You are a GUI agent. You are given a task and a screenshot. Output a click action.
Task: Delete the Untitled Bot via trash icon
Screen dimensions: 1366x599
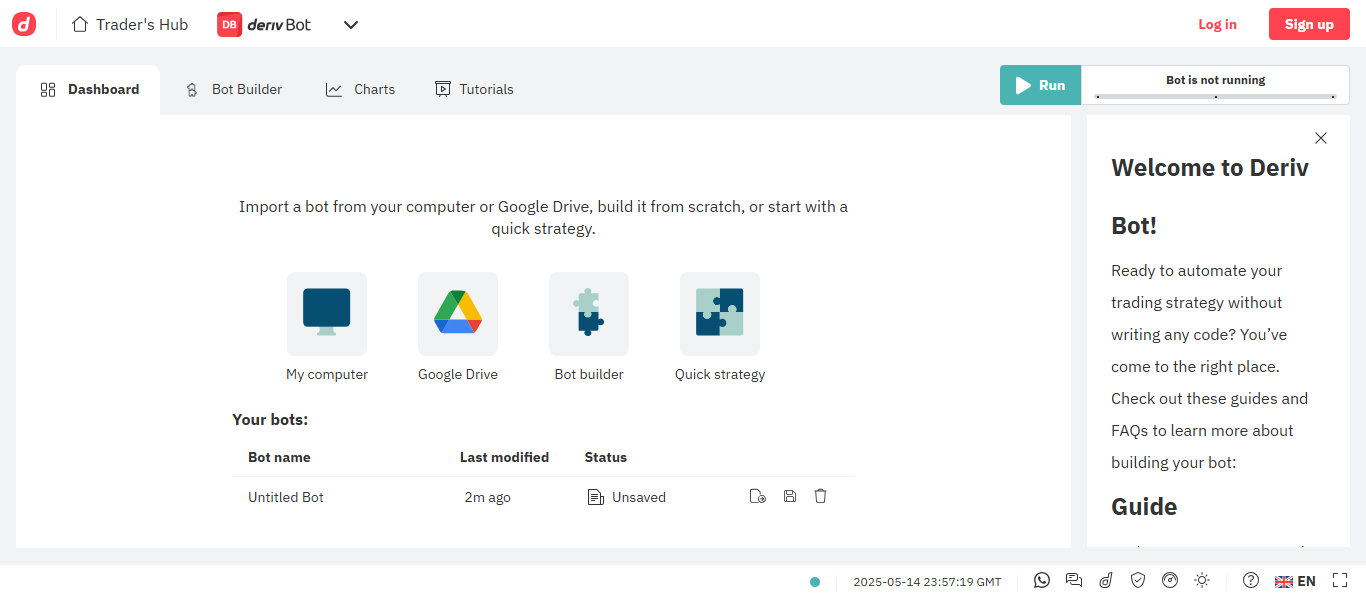pos(821,496)
